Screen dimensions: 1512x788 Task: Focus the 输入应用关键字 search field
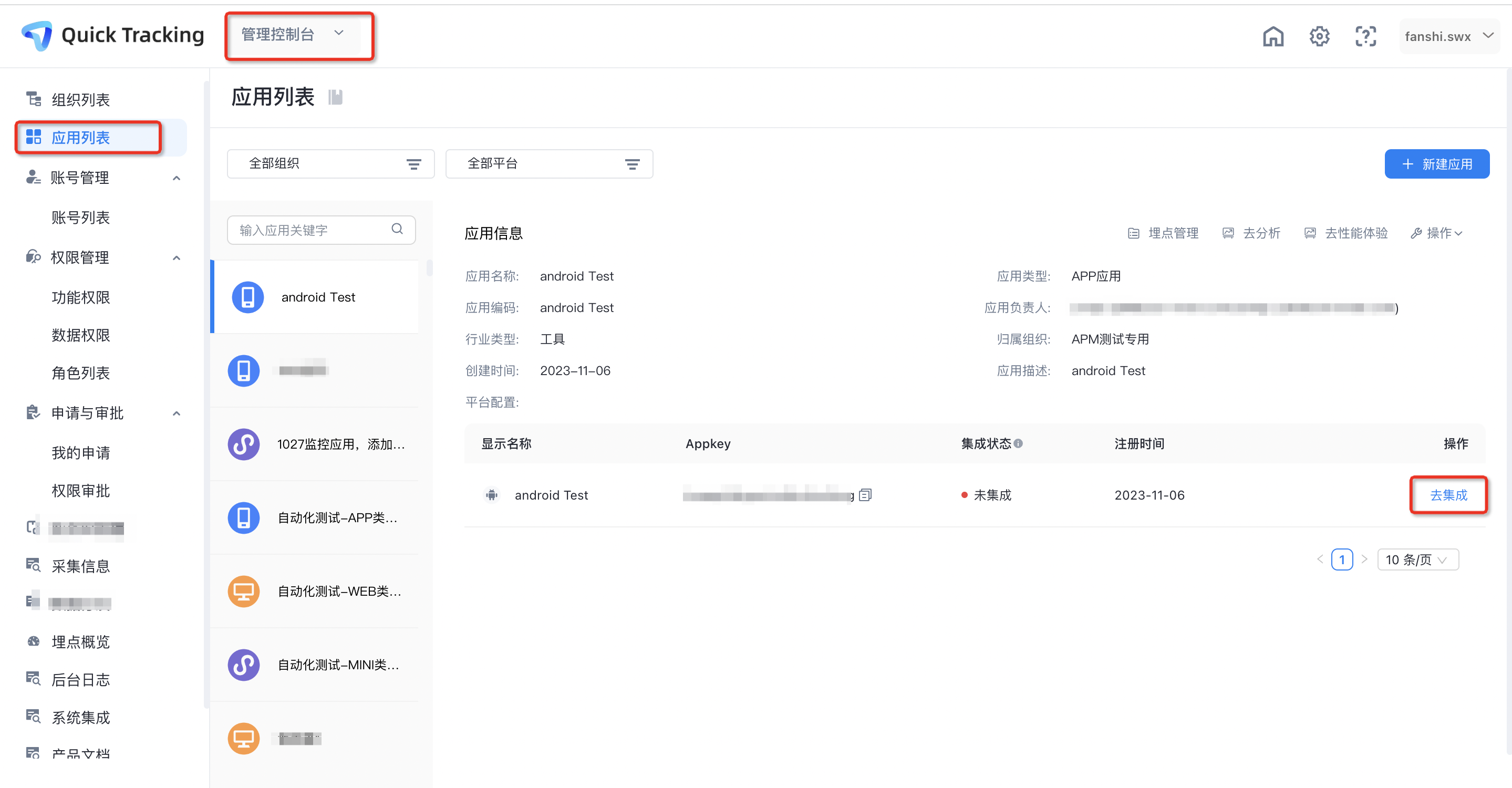pyautogui.click(x=311, y=230)
